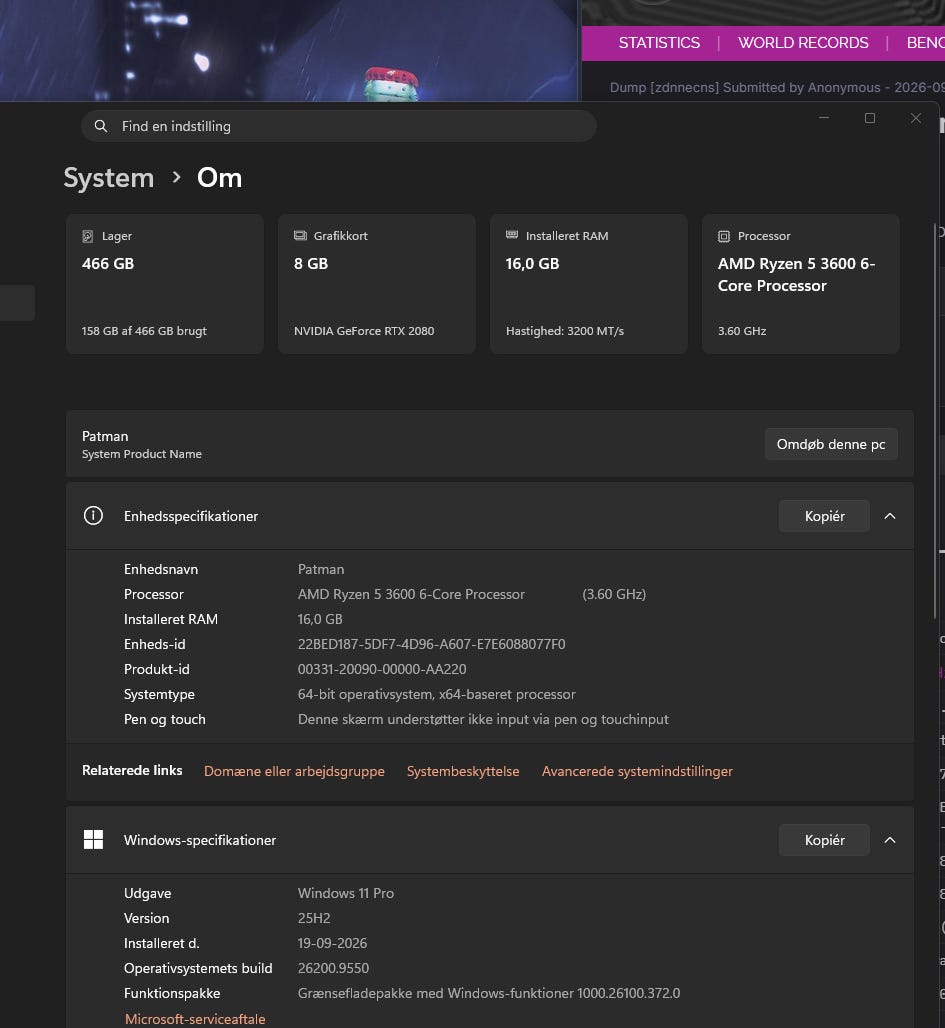The height and width of the screenshot is (1028, 945).
Task: Select the Enheds-id value 22BED187-5DF7-4D96-A607-E7E6088077F0
Action: (x=432, y=644)
